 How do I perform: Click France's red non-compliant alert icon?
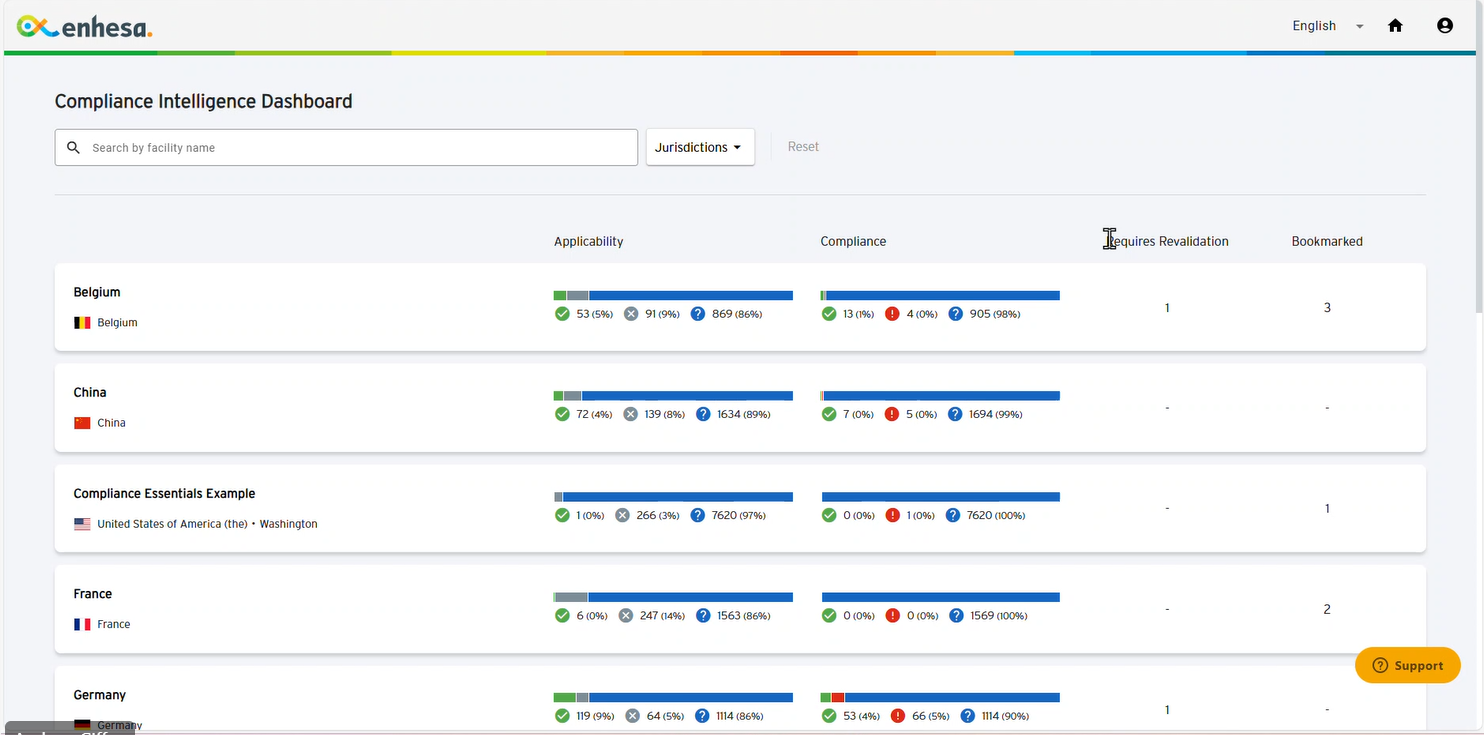pyautogui.click(x=892, y=616)
